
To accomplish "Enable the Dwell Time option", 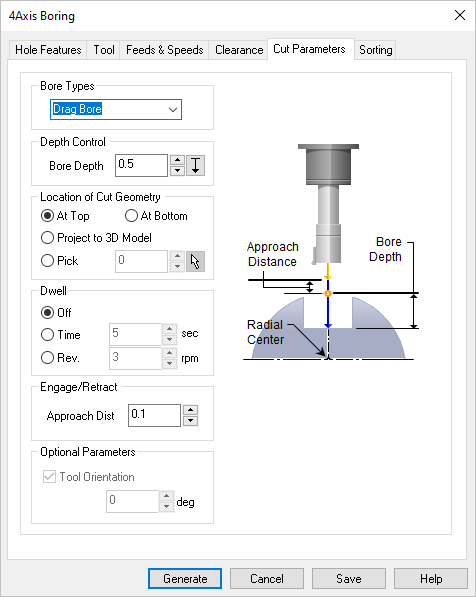I will coord(61,335).
